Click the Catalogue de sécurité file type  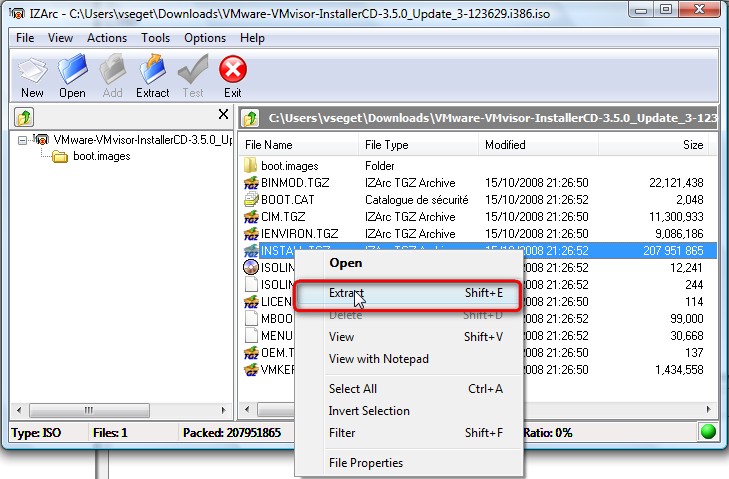click(417, 200)
